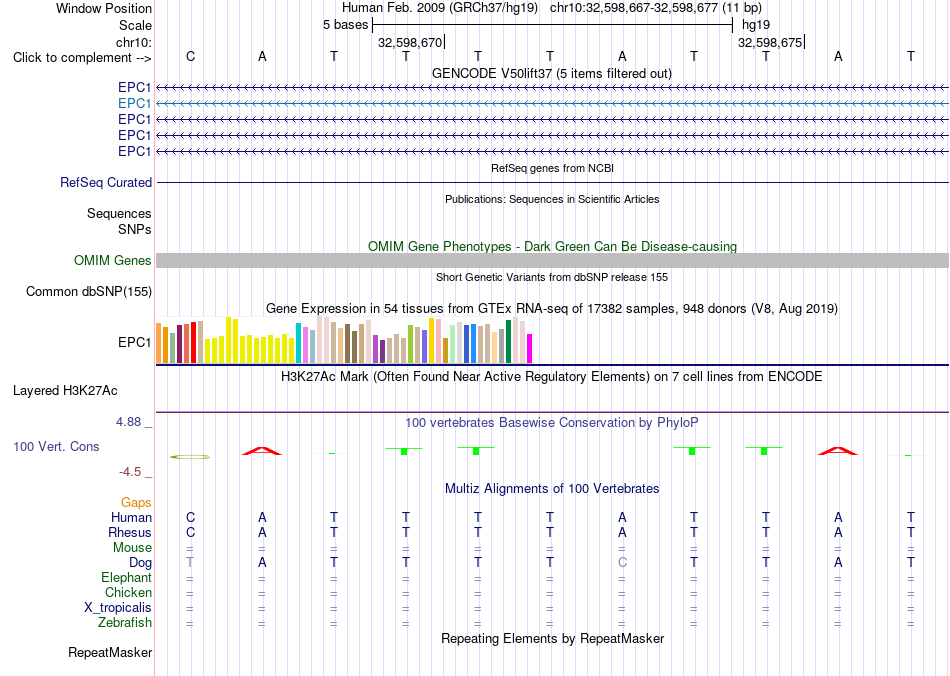Click the magenta bar in the GTEx chart
Screen dimensions: 950x676
click(x=529, y=349)
